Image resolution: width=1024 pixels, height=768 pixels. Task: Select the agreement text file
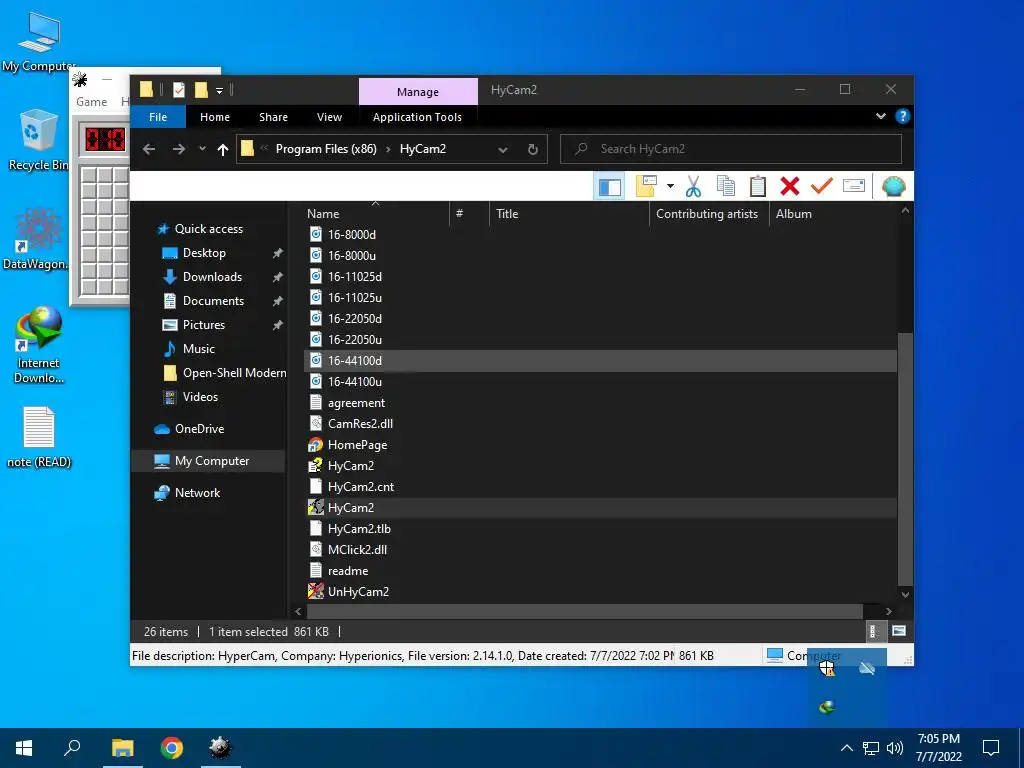356,403
